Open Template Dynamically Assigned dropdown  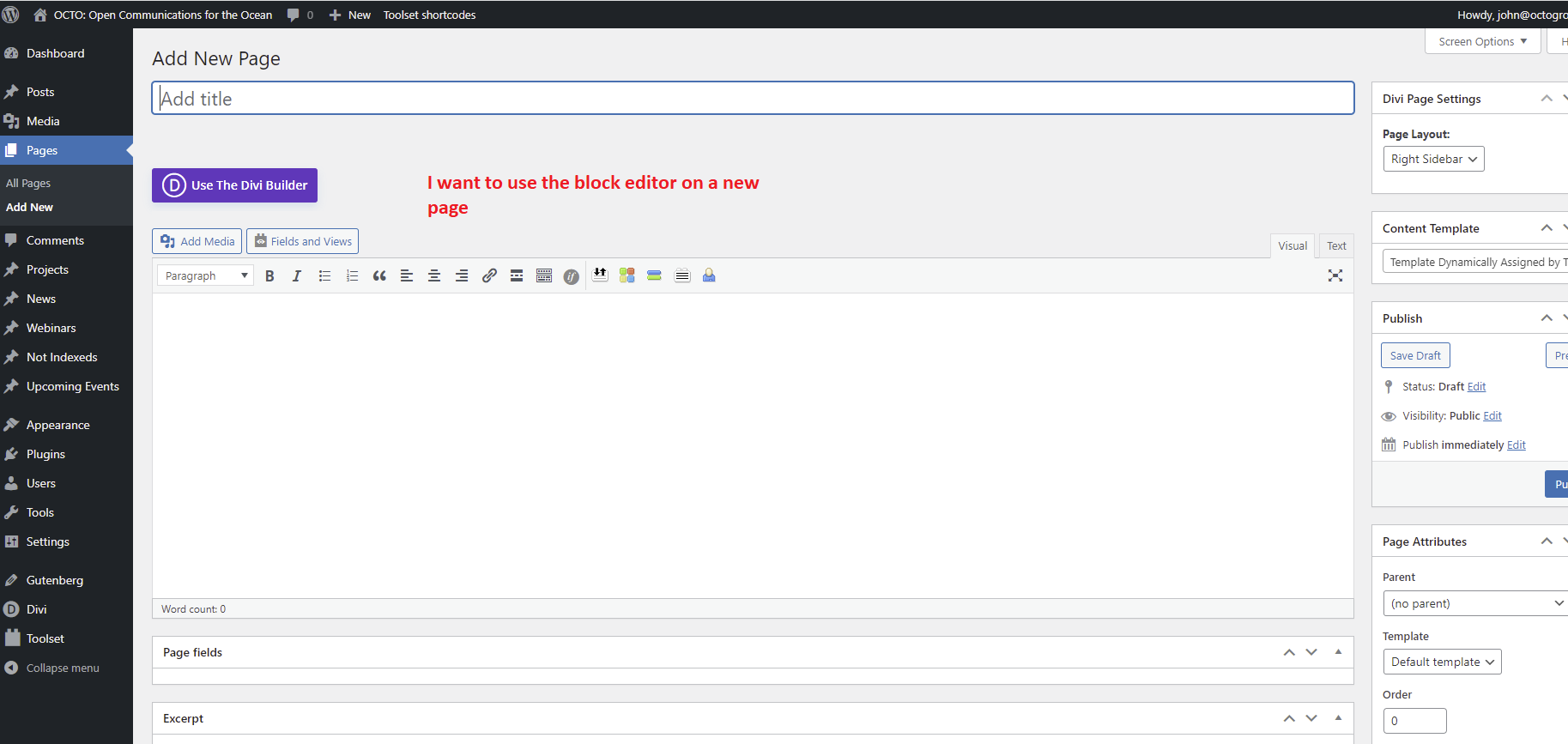click(1475, 262)
